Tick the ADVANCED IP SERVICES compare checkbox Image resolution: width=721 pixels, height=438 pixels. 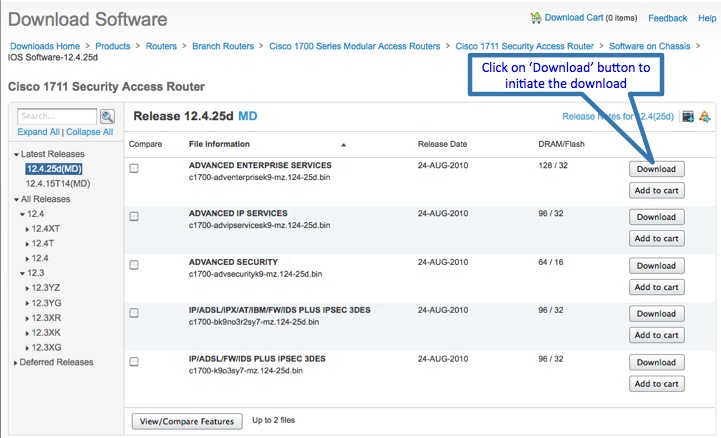134,216
